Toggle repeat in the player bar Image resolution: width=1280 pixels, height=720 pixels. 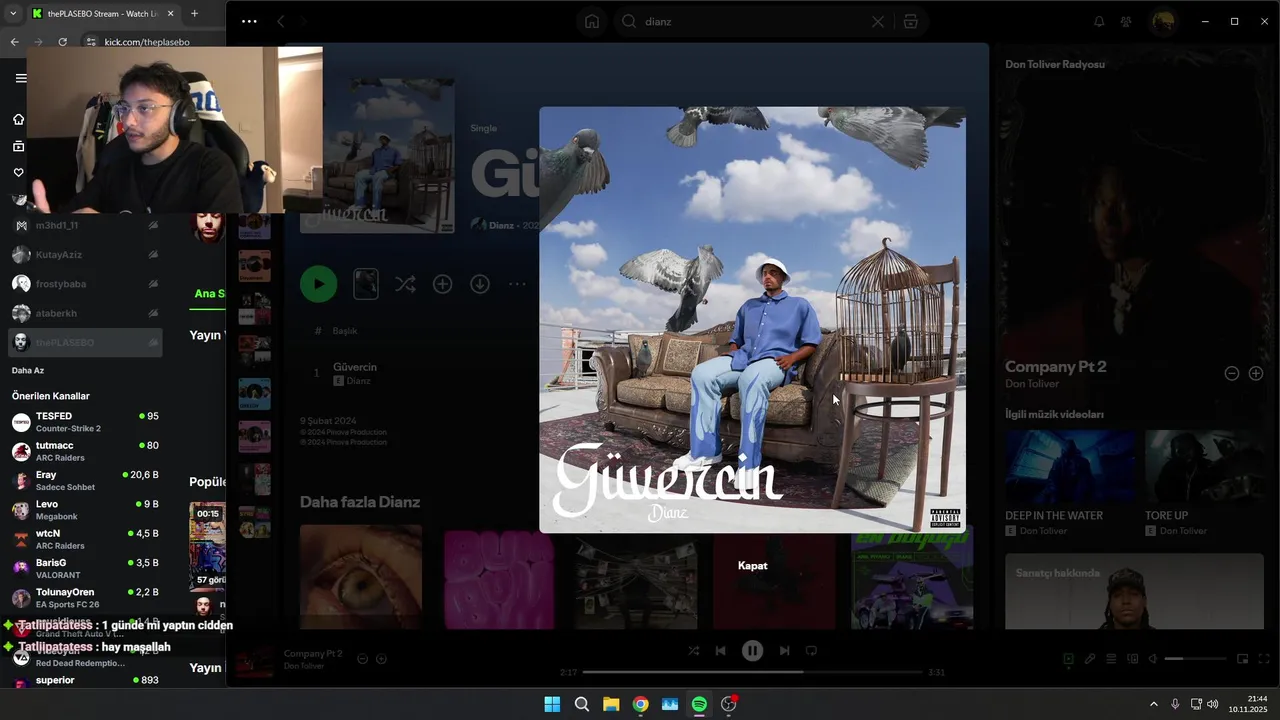811,650
